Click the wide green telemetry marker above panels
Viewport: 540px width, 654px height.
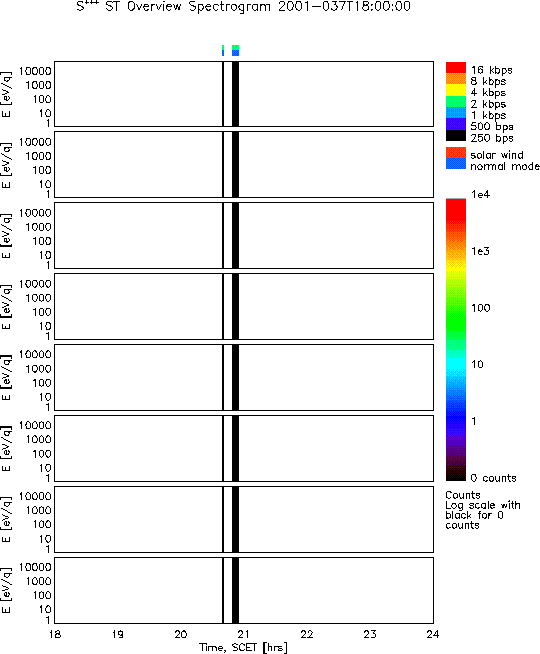point(235,48)
